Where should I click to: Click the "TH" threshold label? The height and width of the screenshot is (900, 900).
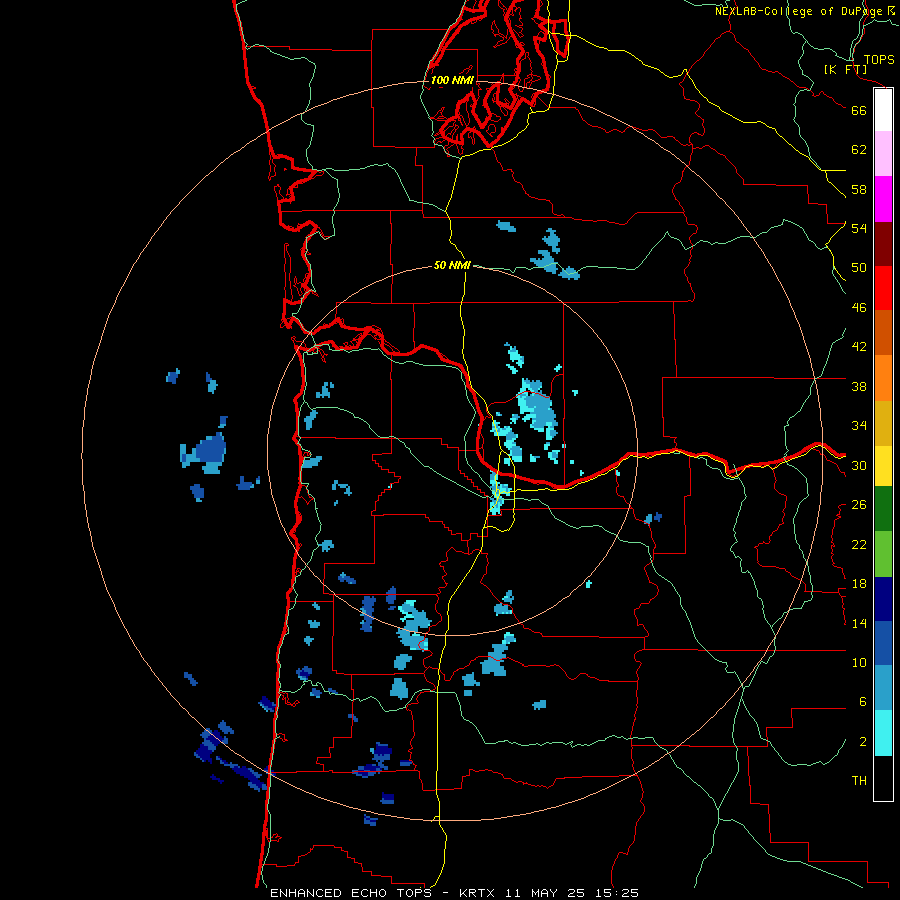point(859,781)
